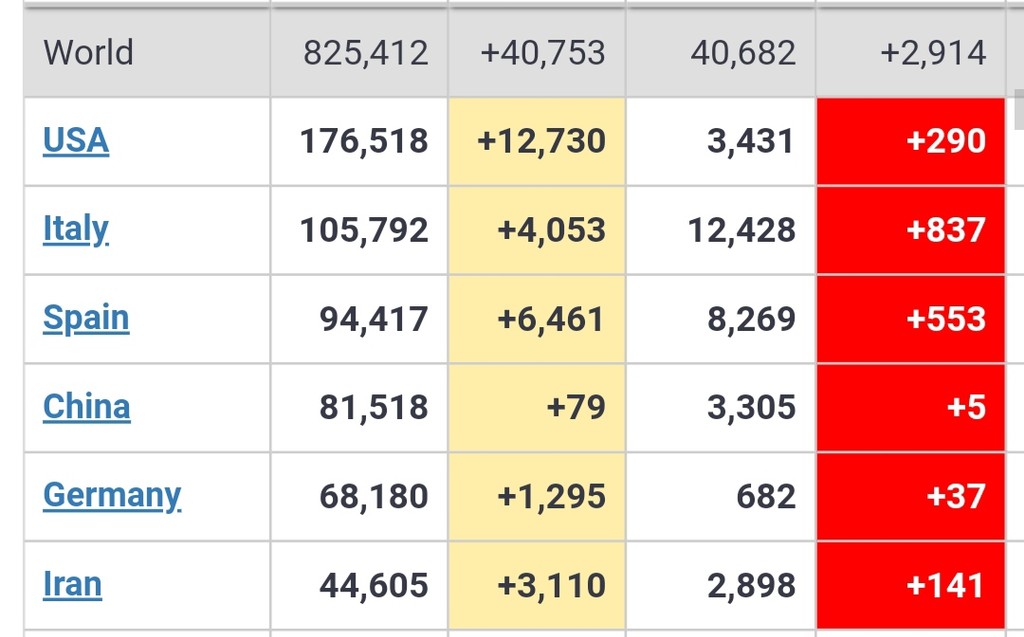Open the Iran country link

(72, 585)
